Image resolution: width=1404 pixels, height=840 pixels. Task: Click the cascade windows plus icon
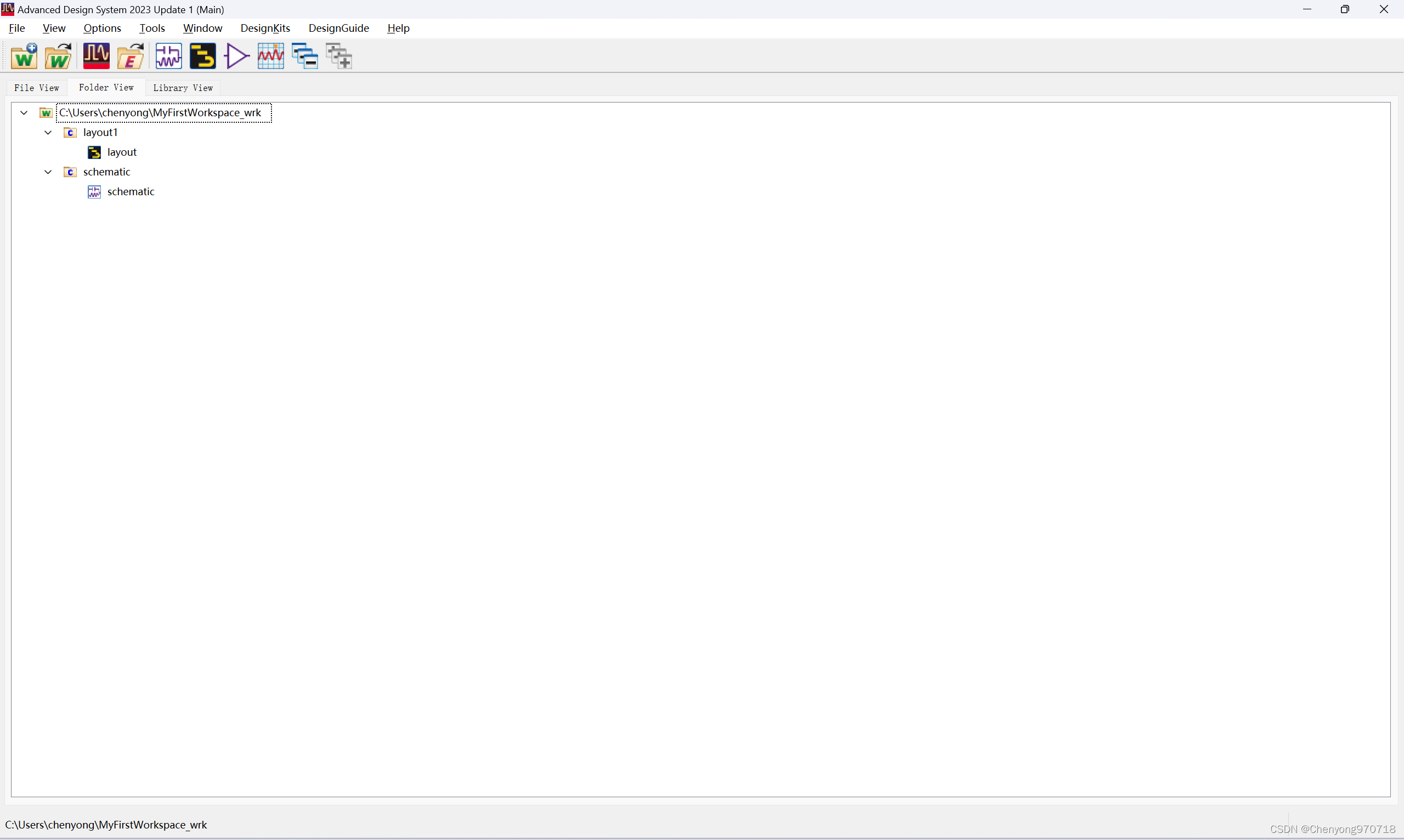338,55
